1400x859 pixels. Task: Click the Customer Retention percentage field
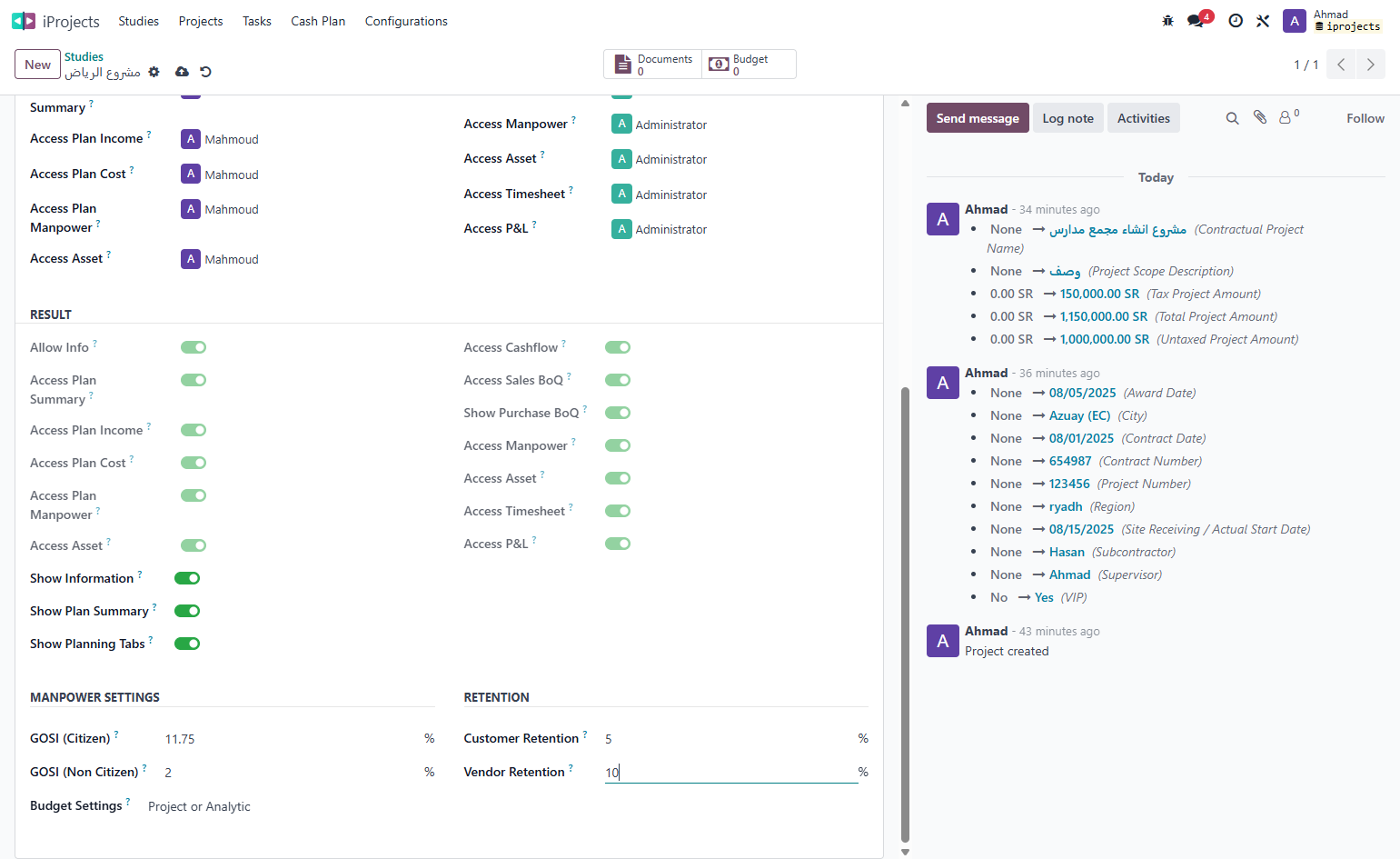click(x=730, y=739)
